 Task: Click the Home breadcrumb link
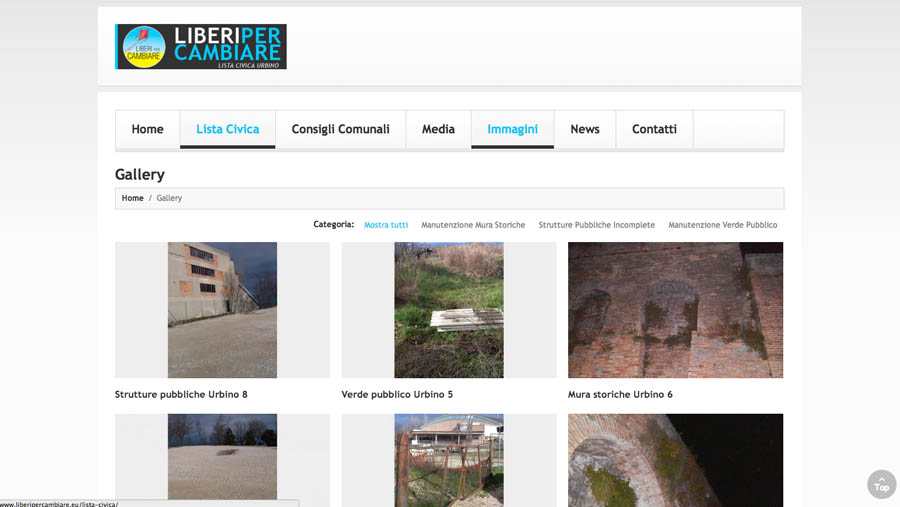(x=133, y=198)
